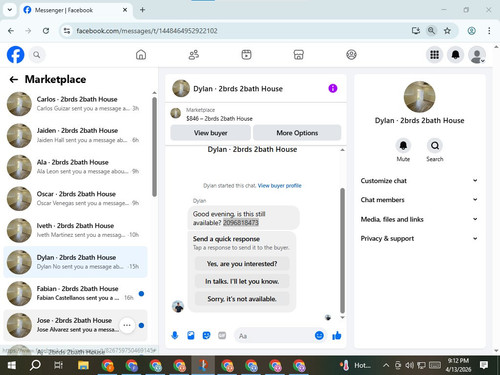500x375 pixels.
Task: Send quick reply Sorry, it's not available.
Action: coord(242,299)
